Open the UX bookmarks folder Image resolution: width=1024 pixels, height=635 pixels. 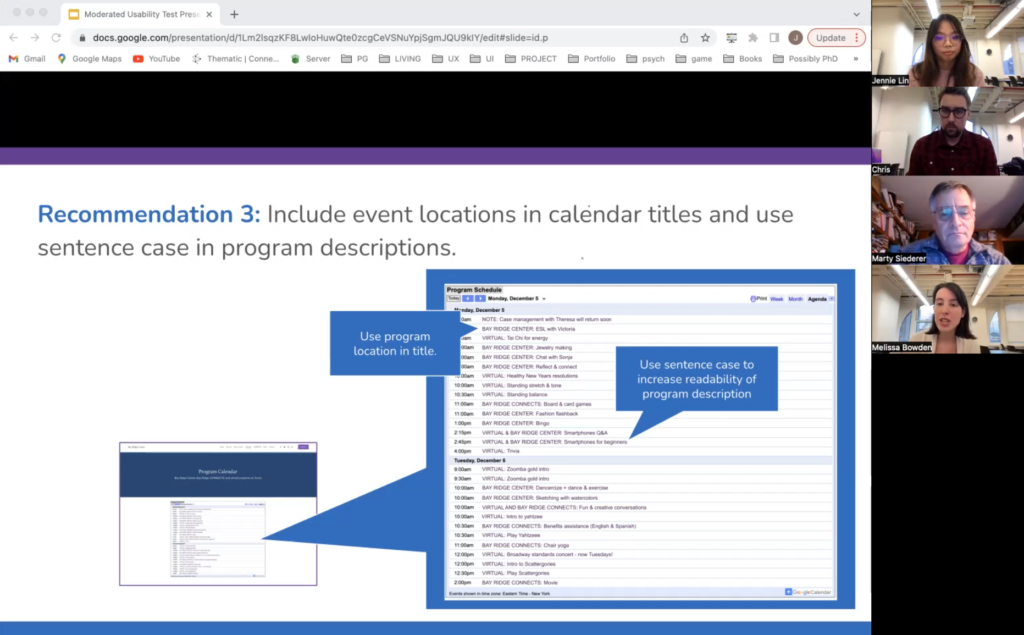[x=446, y=59]
